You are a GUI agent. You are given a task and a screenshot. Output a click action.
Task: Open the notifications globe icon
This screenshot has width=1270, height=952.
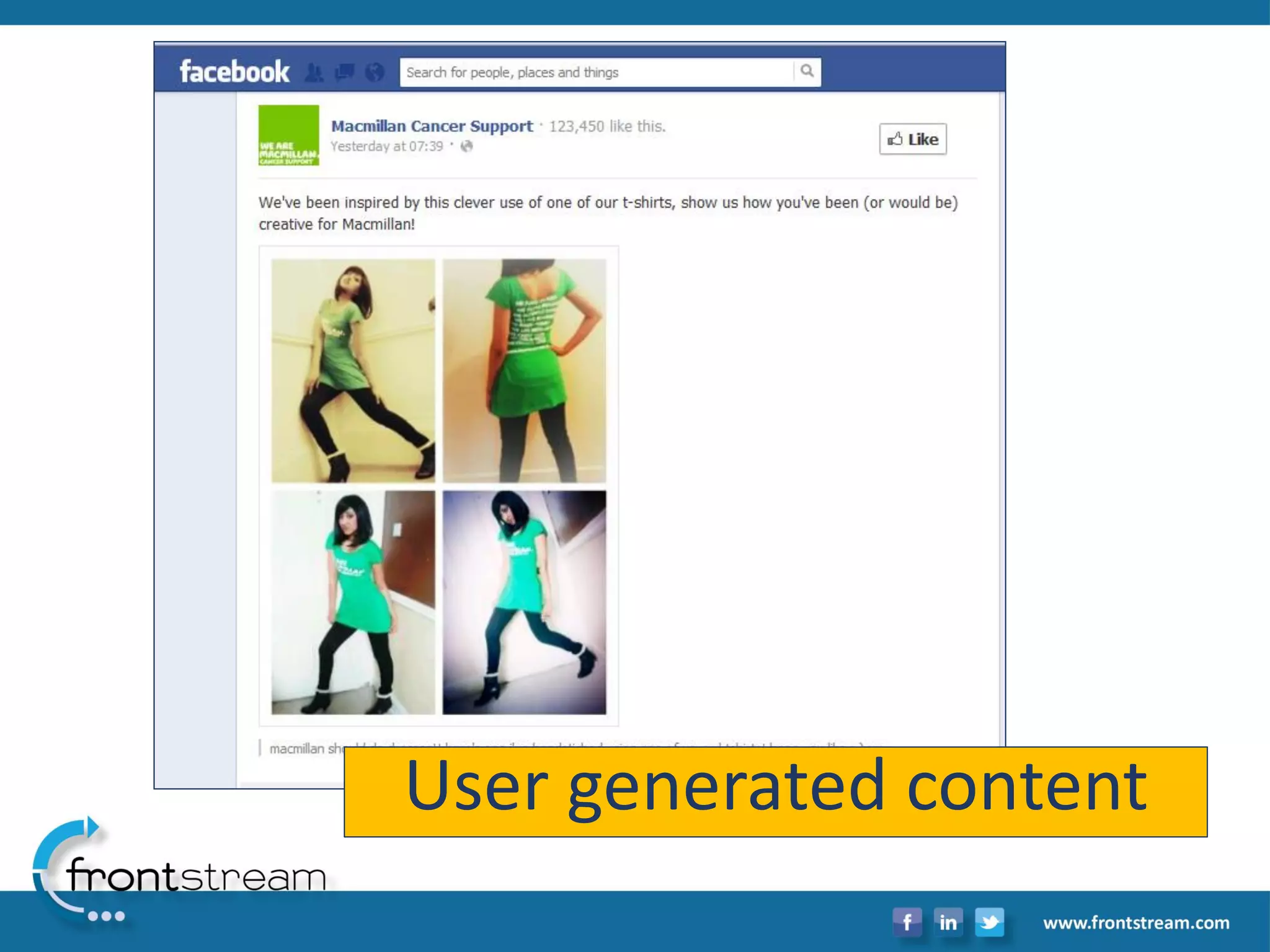coord(375,73)
